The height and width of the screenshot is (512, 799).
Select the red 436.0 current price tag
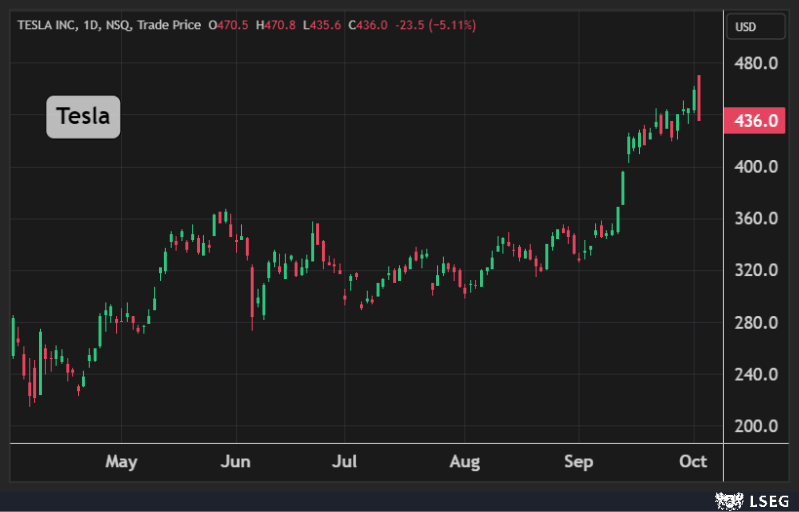756,121
